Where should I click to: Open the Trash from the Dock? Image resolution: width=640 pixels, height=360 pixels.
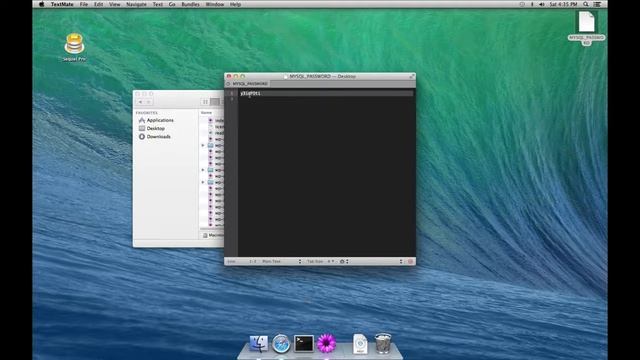(x=383, y=343)
